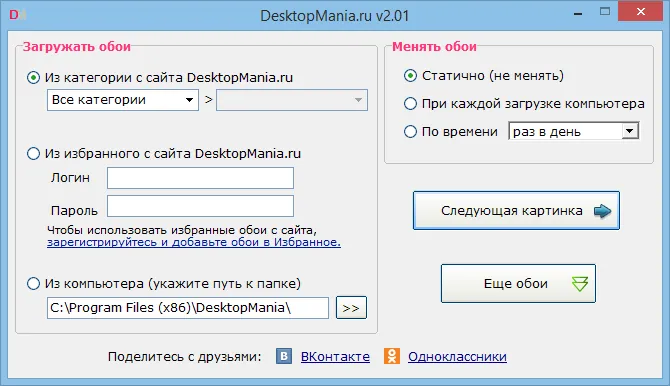Open the empty subcategory dropdown
The height and width of the screenshot is (386, 670).
(292, 100)
